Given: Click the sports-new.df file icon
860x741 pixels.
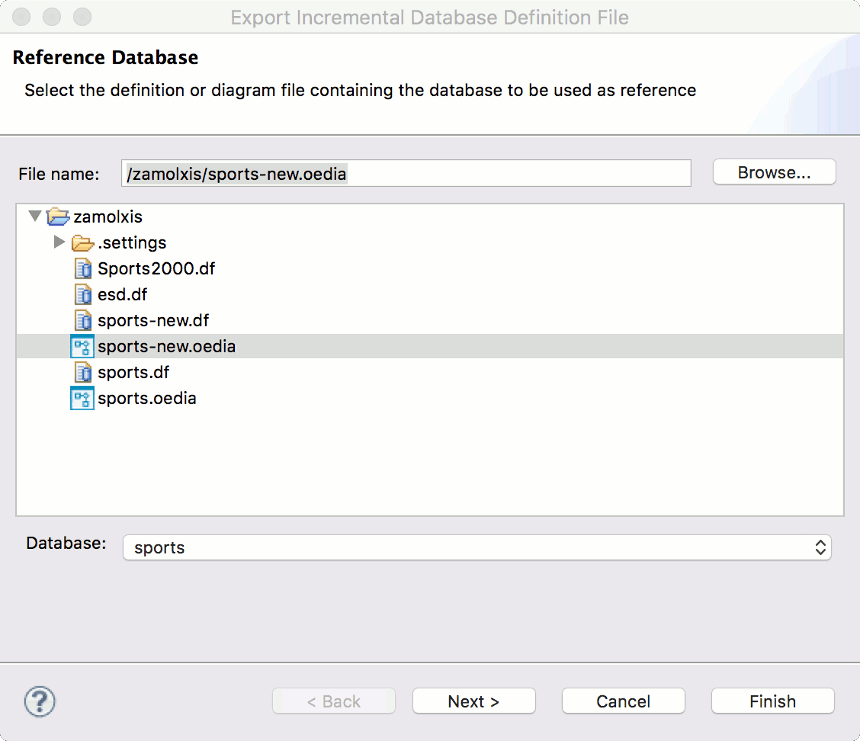Looking at the screenshot, I should click(x=84, y=321).
